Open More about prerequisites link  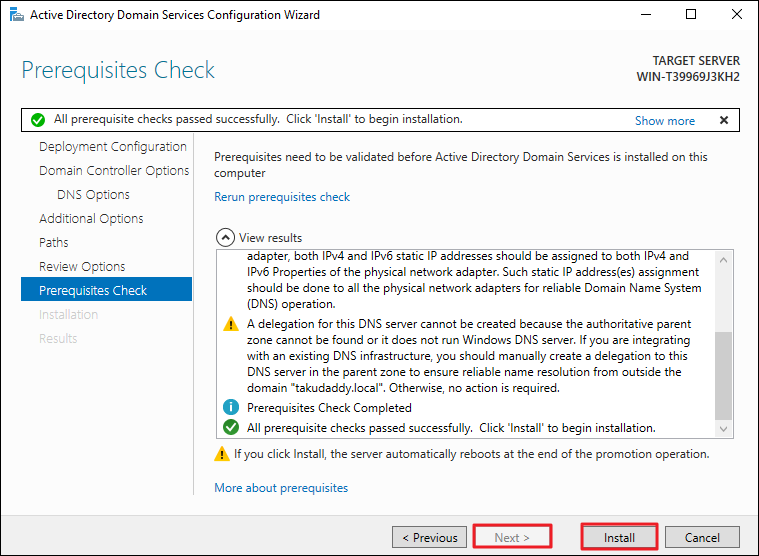(x=281, y=488)
